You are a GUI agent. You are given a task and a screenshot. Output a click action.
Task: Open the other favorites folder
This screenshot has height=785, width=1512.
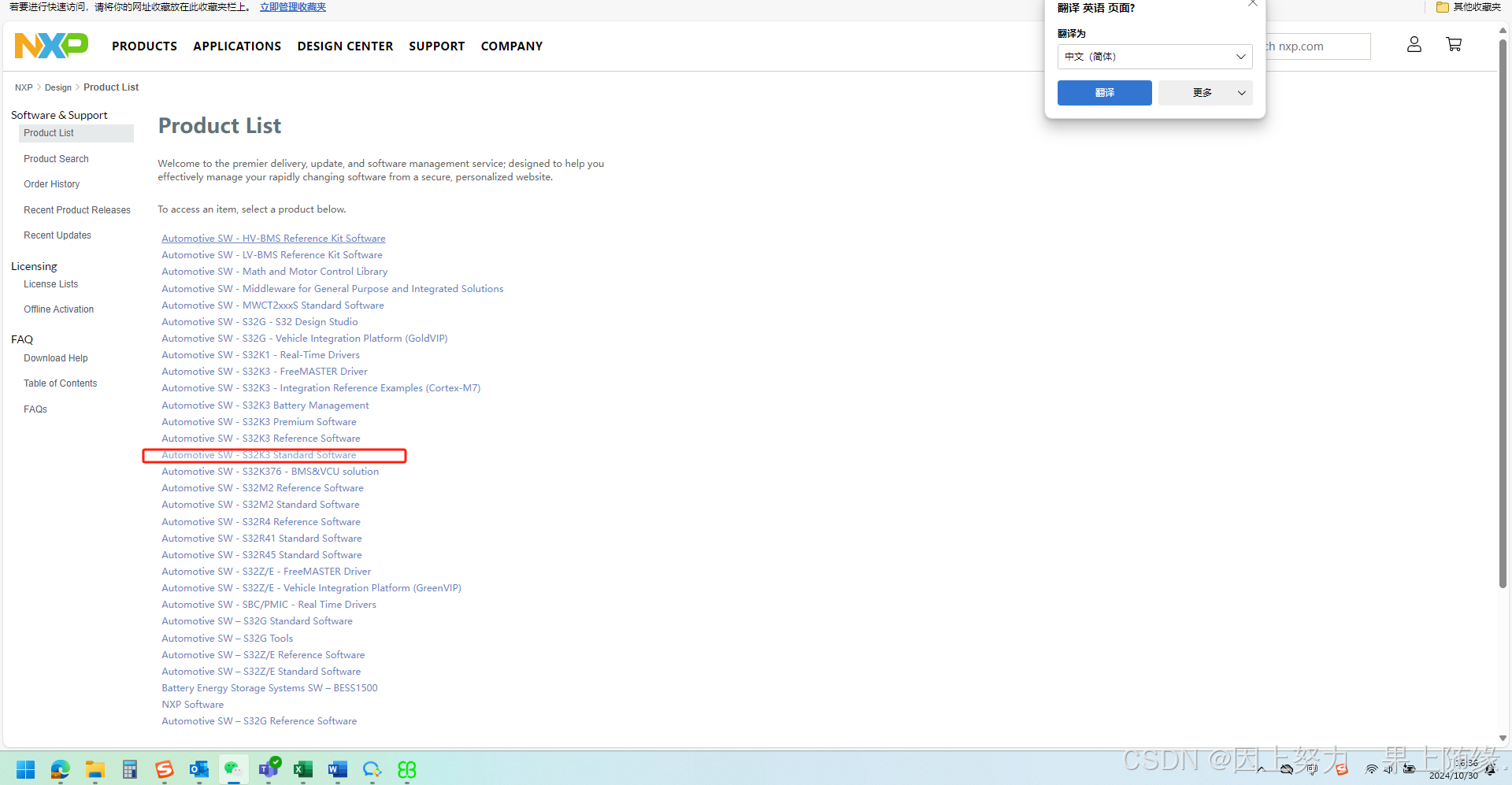click(1469, 7)
